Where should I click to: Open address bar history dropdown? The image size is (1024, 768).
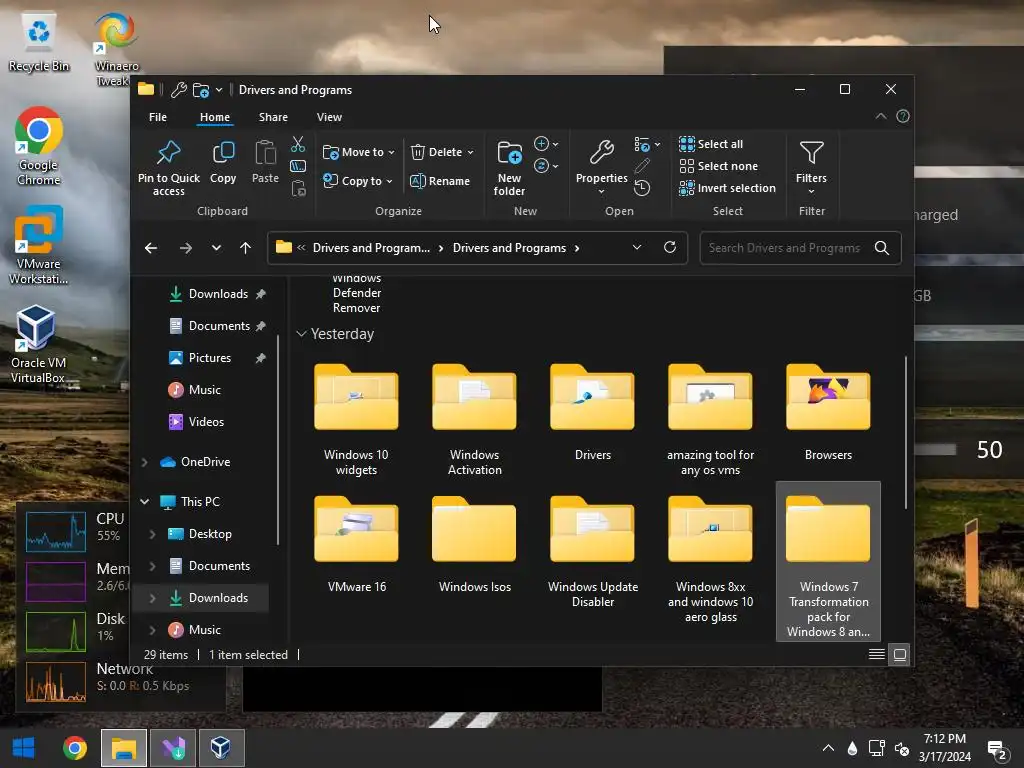(637, 248)
